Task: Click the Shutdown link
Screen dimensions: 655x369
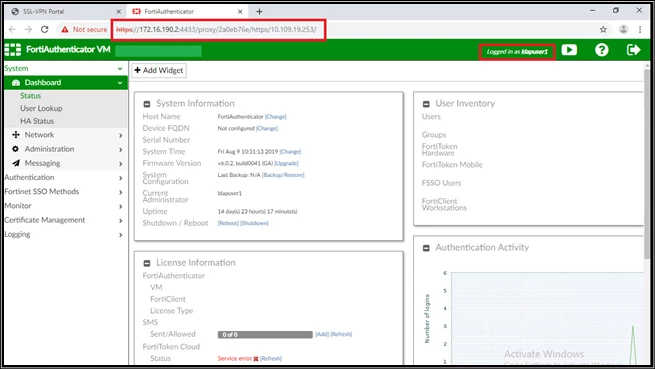Action: point(254,223)
